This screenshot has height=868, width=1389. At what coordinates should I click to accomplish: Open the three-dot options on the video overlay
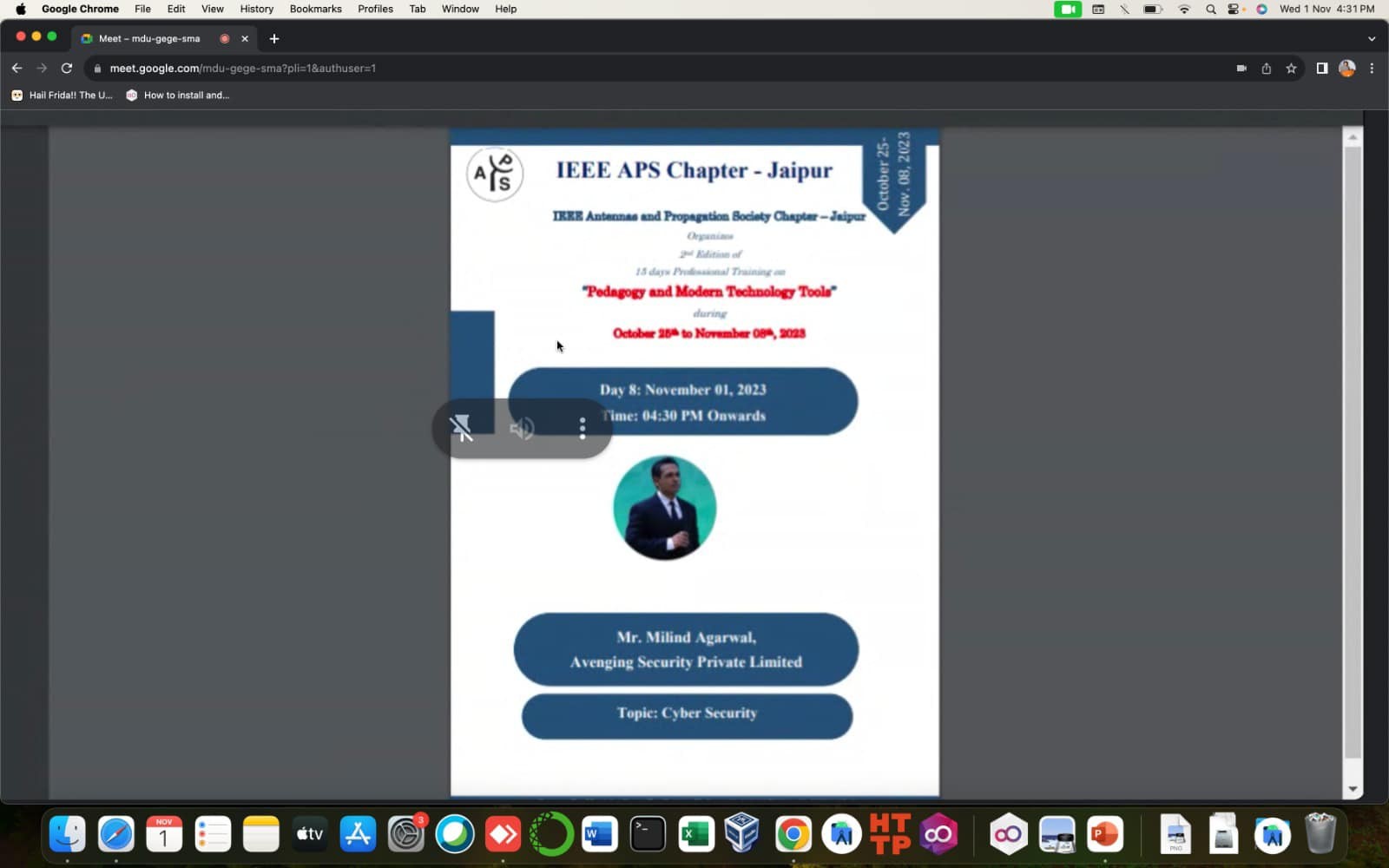(583, 428)
